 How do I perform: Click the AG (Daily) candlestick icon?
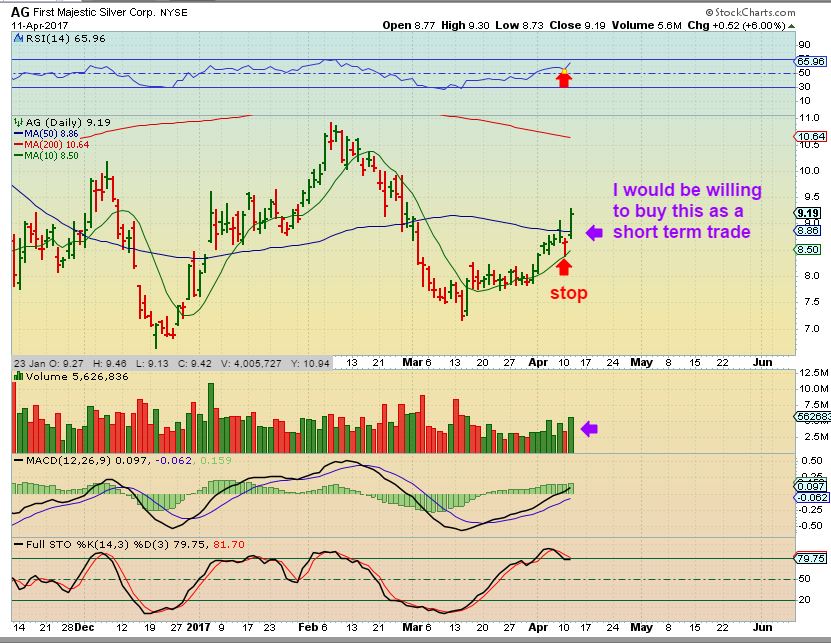click(x=19, y=122)
